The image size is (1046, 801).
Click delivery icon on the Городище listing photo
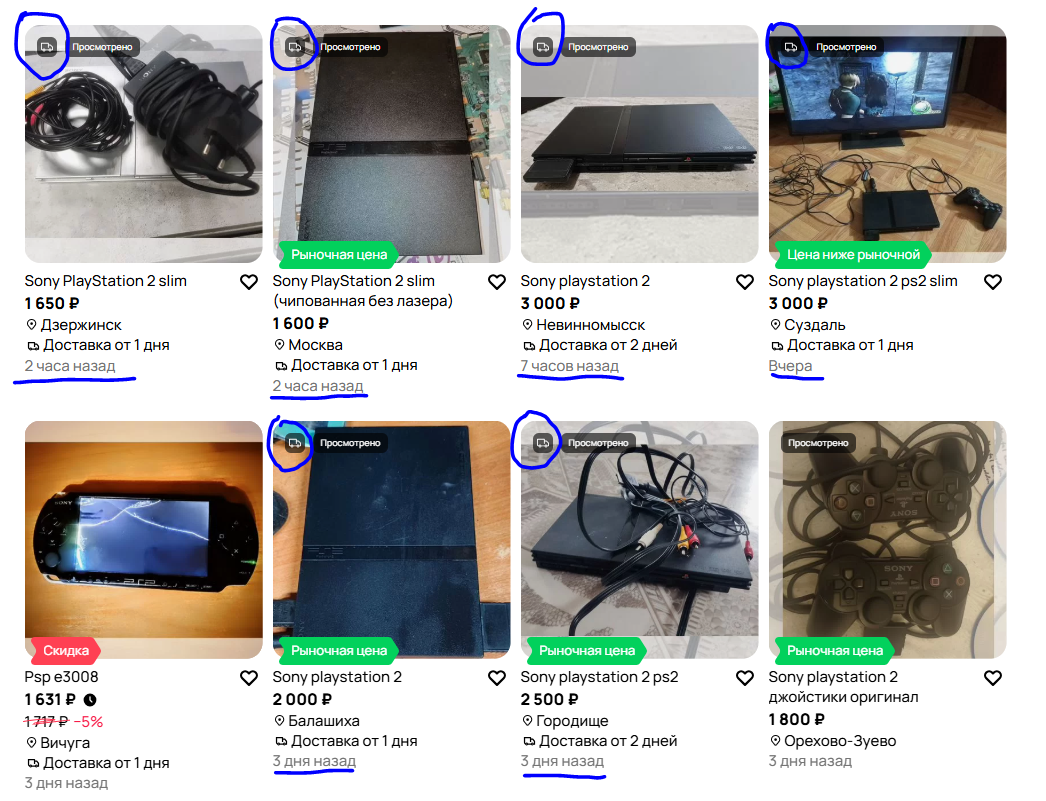543,443
